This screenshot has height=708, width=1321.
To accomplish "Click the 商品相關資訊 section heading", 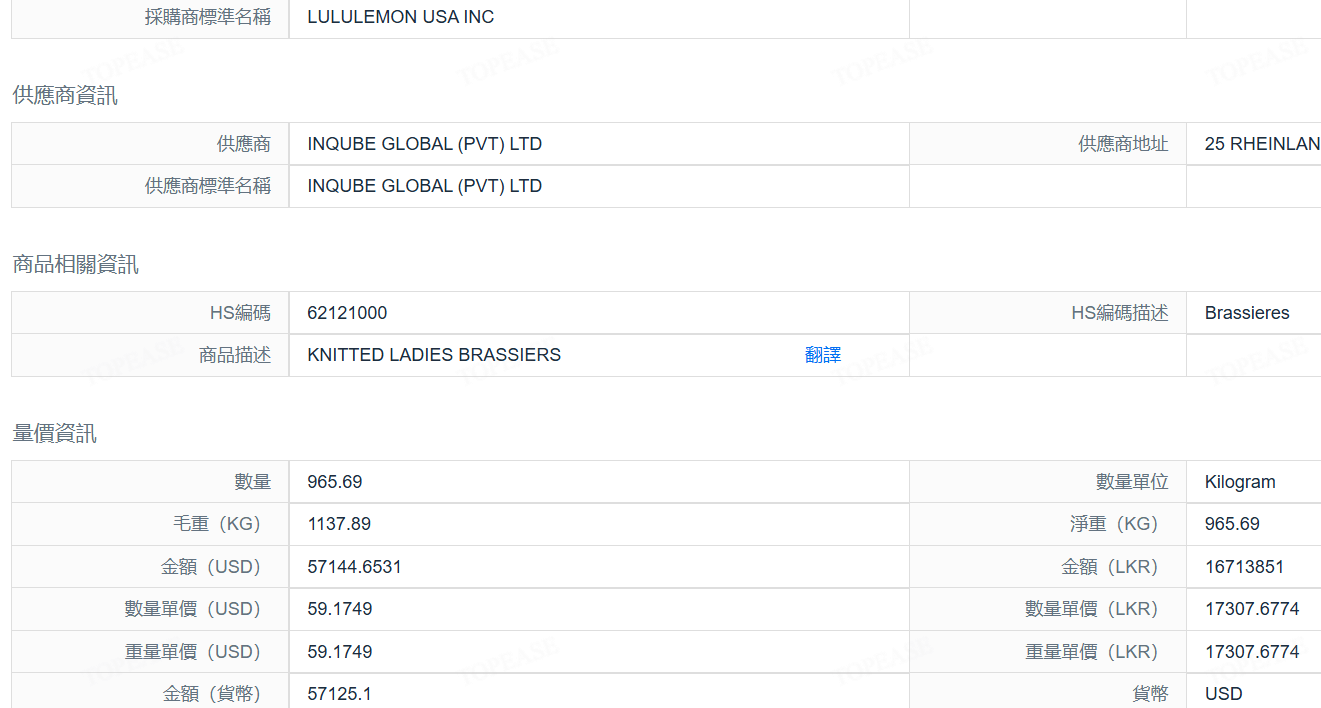I will click(x=76, y=265).
